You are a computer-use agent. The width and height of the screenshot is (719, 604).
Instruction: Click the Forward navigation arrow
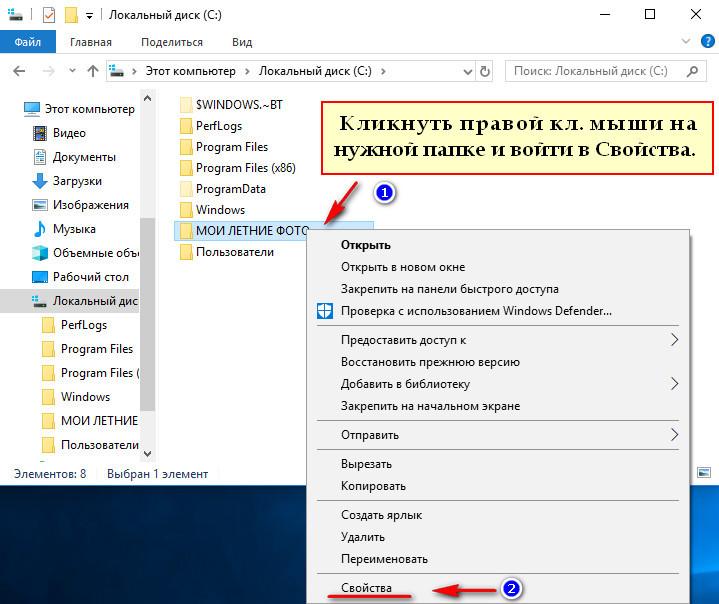pyautogui.click(x=48, y=71)
